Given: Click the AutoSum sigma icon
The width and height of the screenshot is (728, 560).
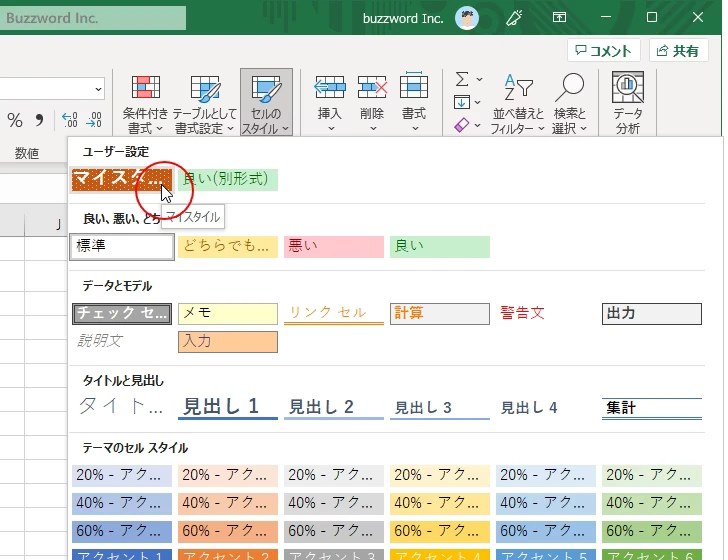Looking at the screenshot, I should [x=462, y=79].
